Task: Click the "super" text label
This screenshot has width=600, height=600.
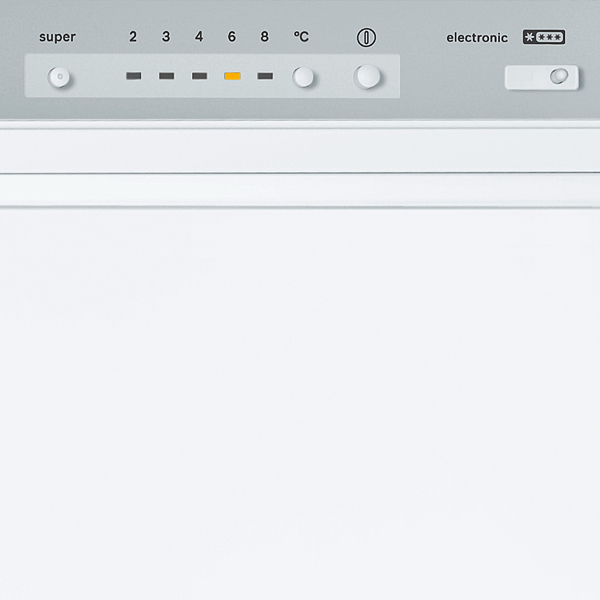Action: click(57, 37)
